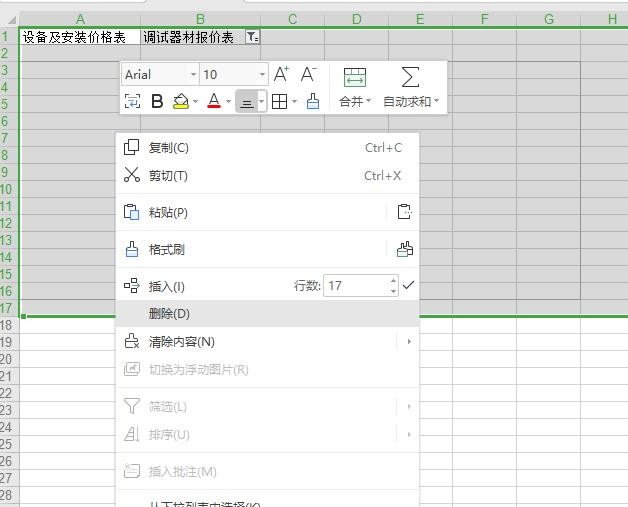Click the AutoSum sigma icon

point(410,77)
